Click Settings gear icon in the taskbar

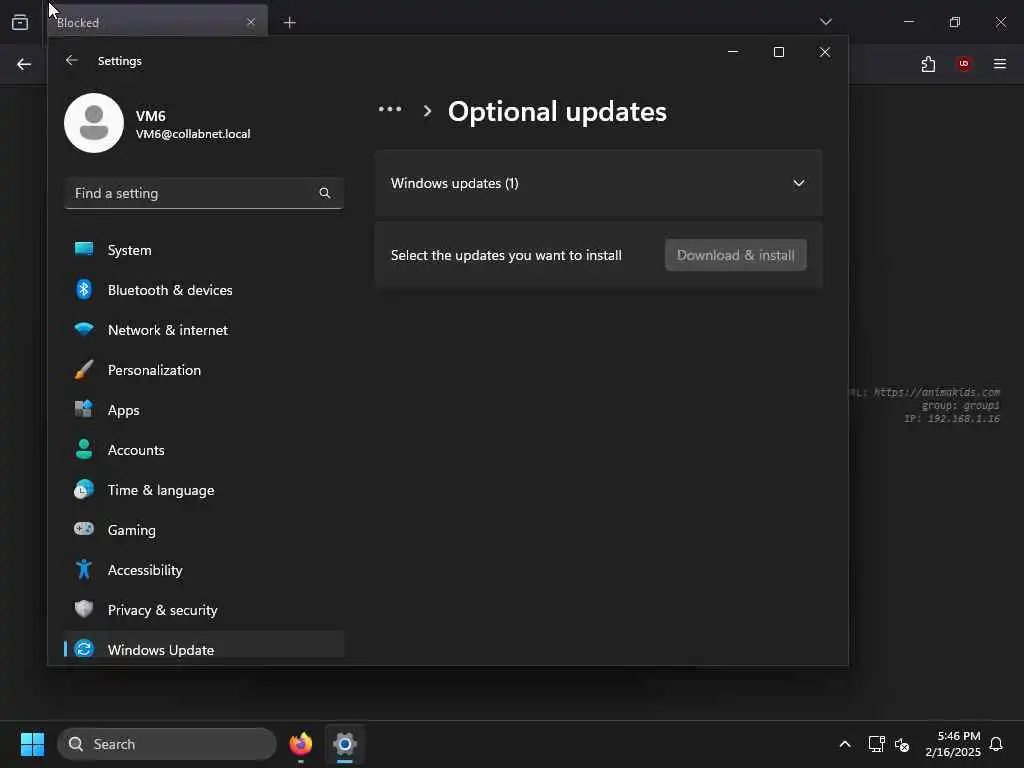coord(345,744)
